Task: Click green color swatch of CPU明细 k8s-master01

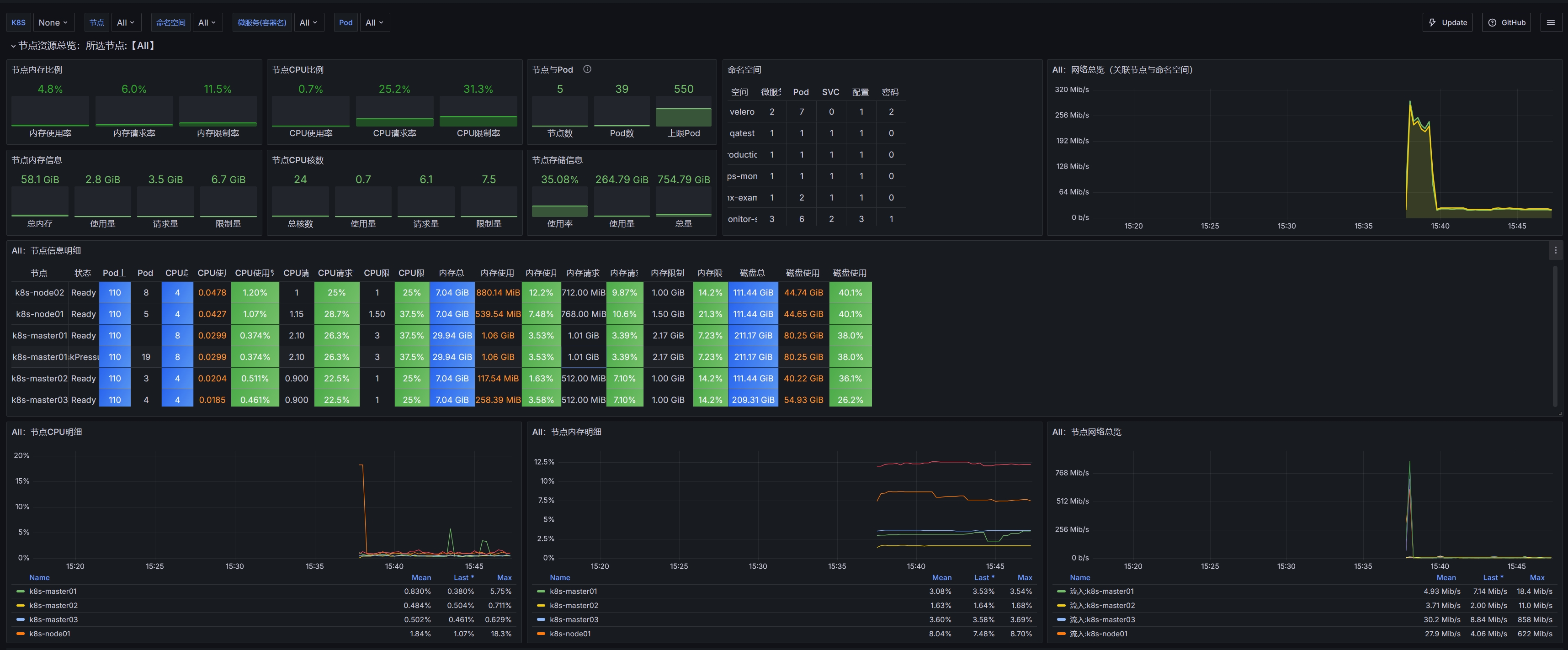Action: (21, 591)
